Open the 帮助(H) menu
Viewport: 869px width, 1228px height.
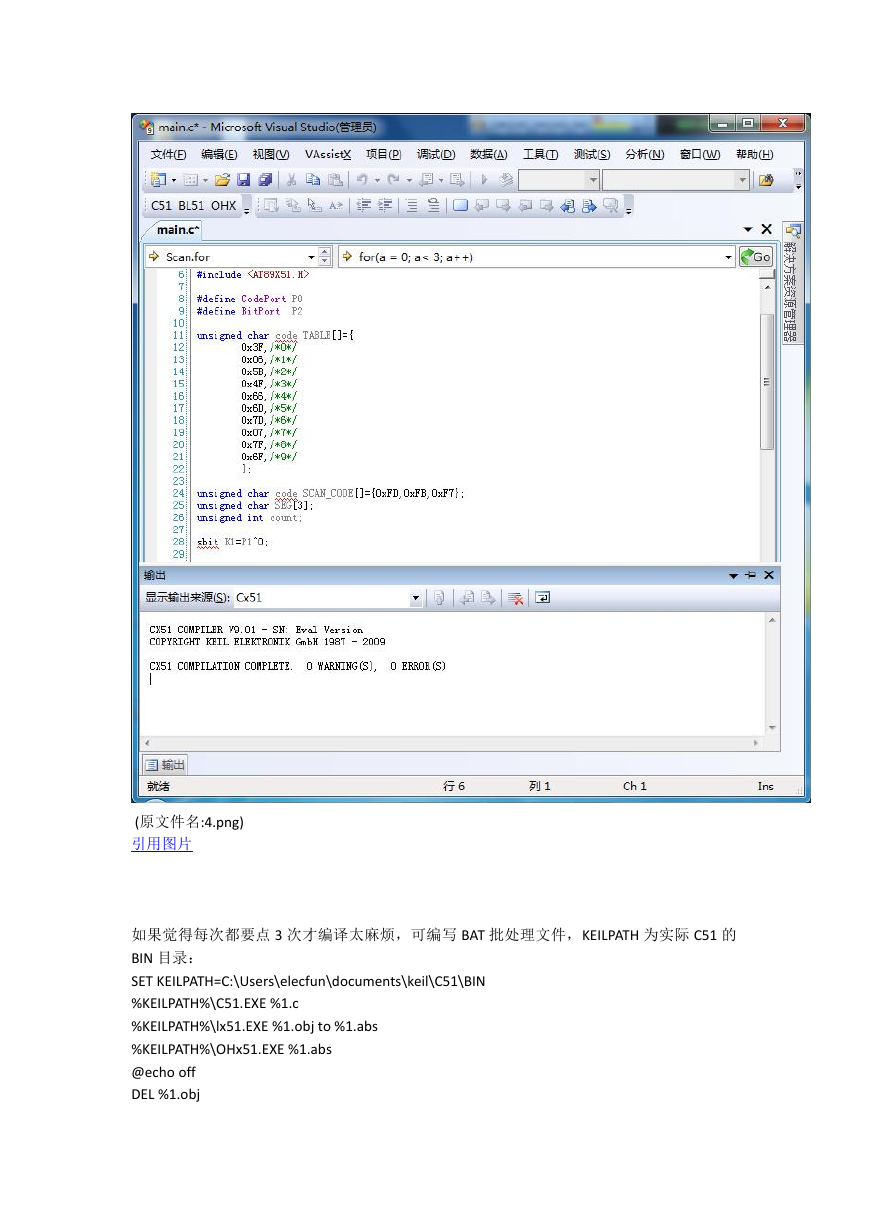point(755,154)
